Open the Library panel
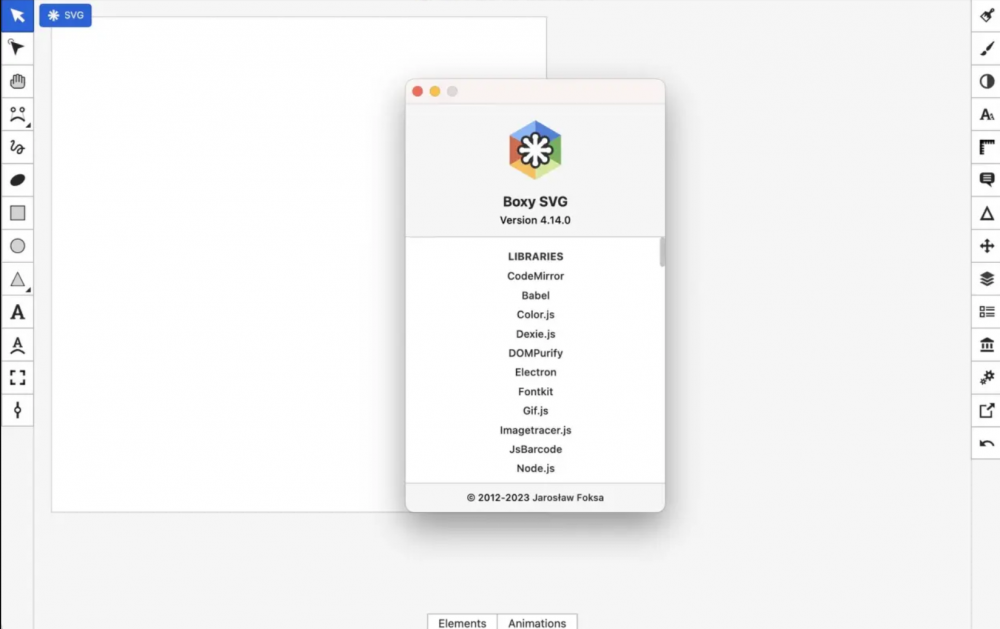Viewport: 1000px width, 629px height. (x=987, y=345)
